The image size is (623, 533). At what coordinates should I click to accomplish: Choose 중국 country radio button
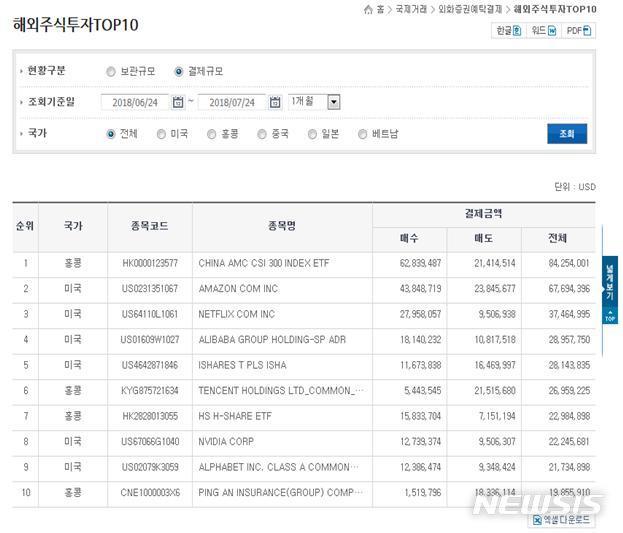262,134
